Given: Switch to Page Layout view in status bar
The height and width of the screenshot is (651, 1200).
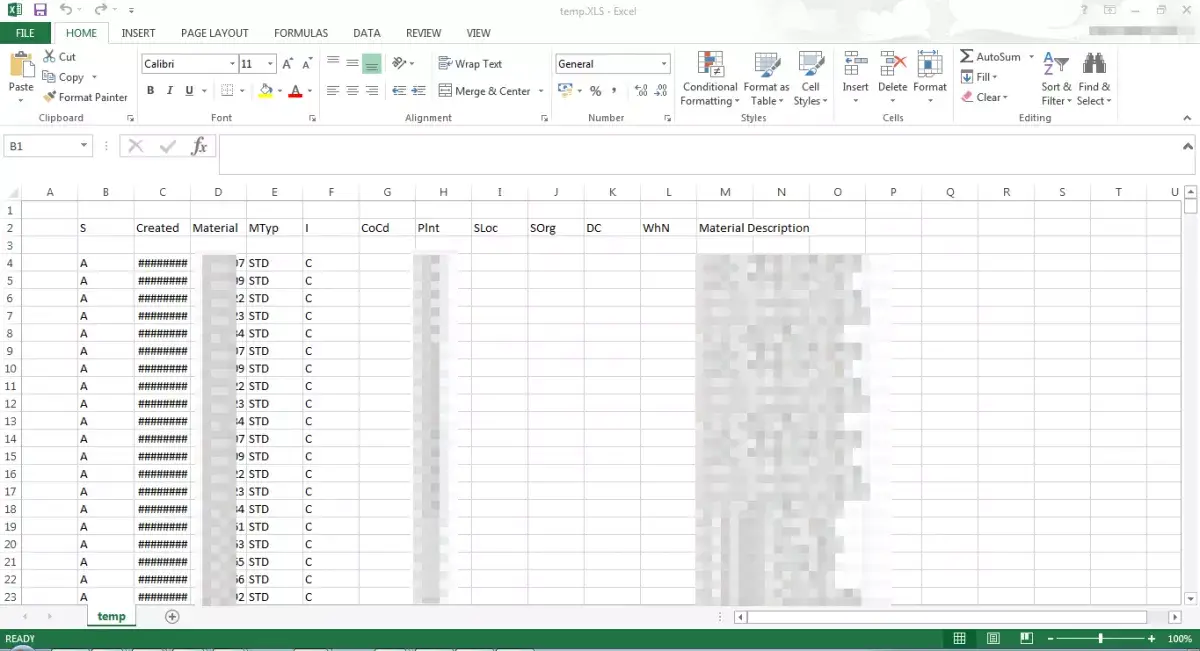Looking at the screenshot, I should pyautogui.click(x=993, y=639).
